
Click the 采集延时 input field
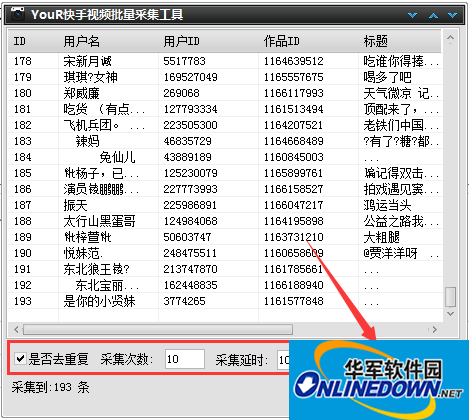click(x=283, y=360)
